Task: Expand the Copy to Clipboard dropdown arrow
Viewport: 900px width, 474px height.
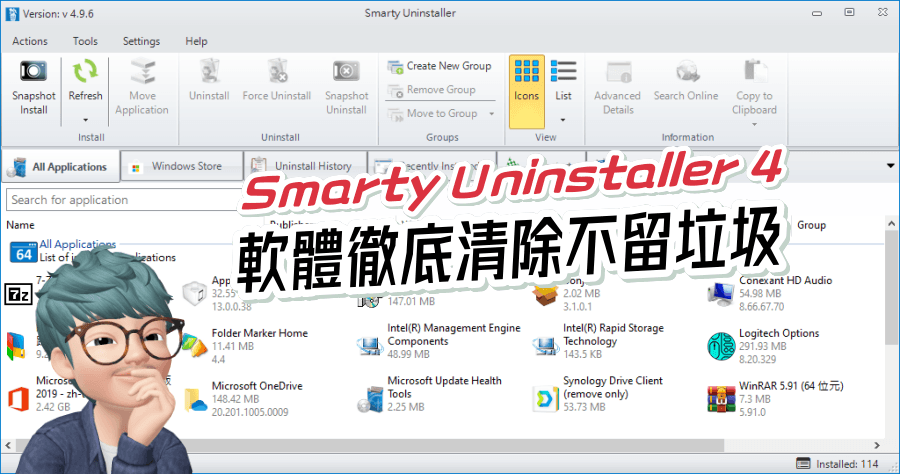Action: pos(754,124)
